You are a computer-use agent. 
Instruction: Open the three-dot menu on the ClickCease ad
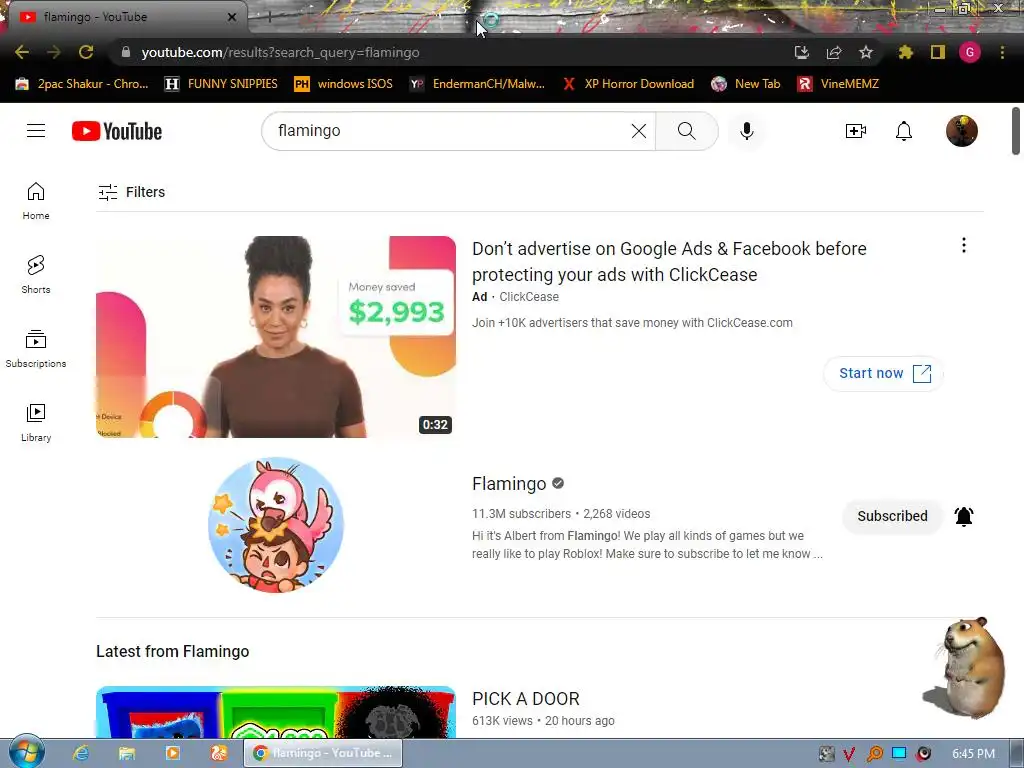pos(964,246)
